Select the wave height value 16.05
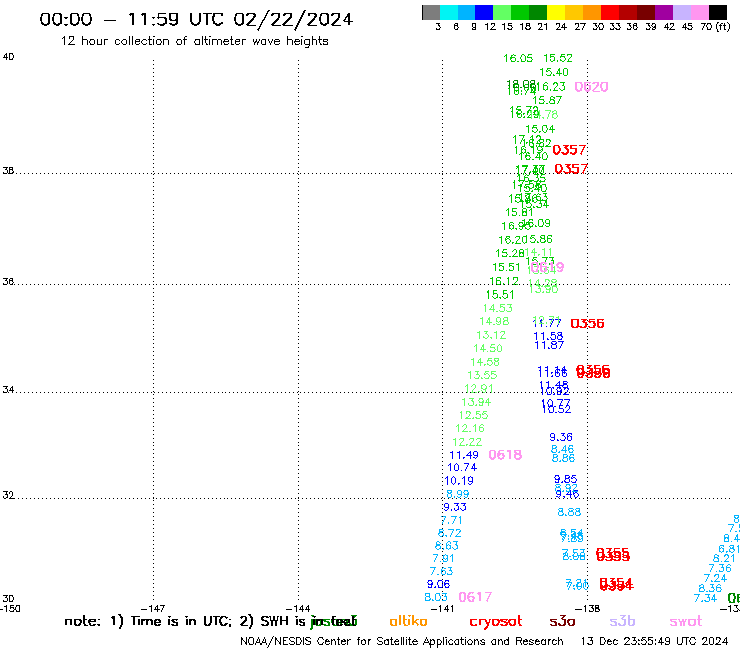 (518, 58)
